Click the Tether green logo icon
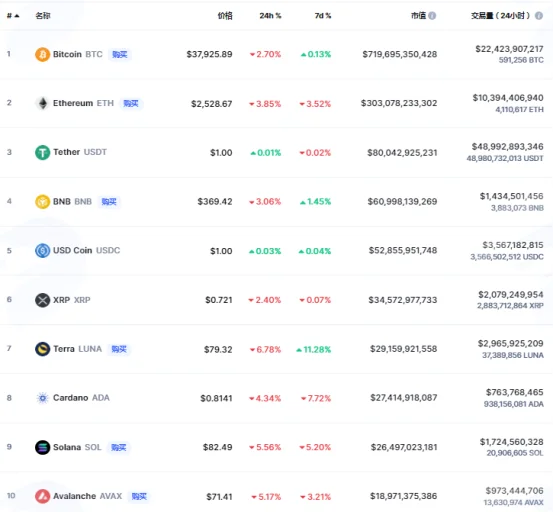Screen dimensions: 554x512 click(x=42, y=153)
